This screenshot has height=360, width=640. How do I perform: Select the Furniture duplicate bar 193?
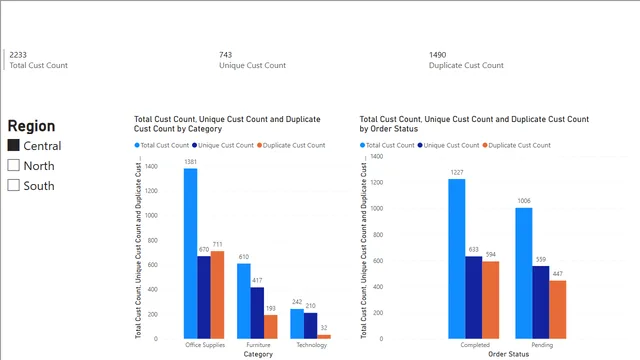271,327
